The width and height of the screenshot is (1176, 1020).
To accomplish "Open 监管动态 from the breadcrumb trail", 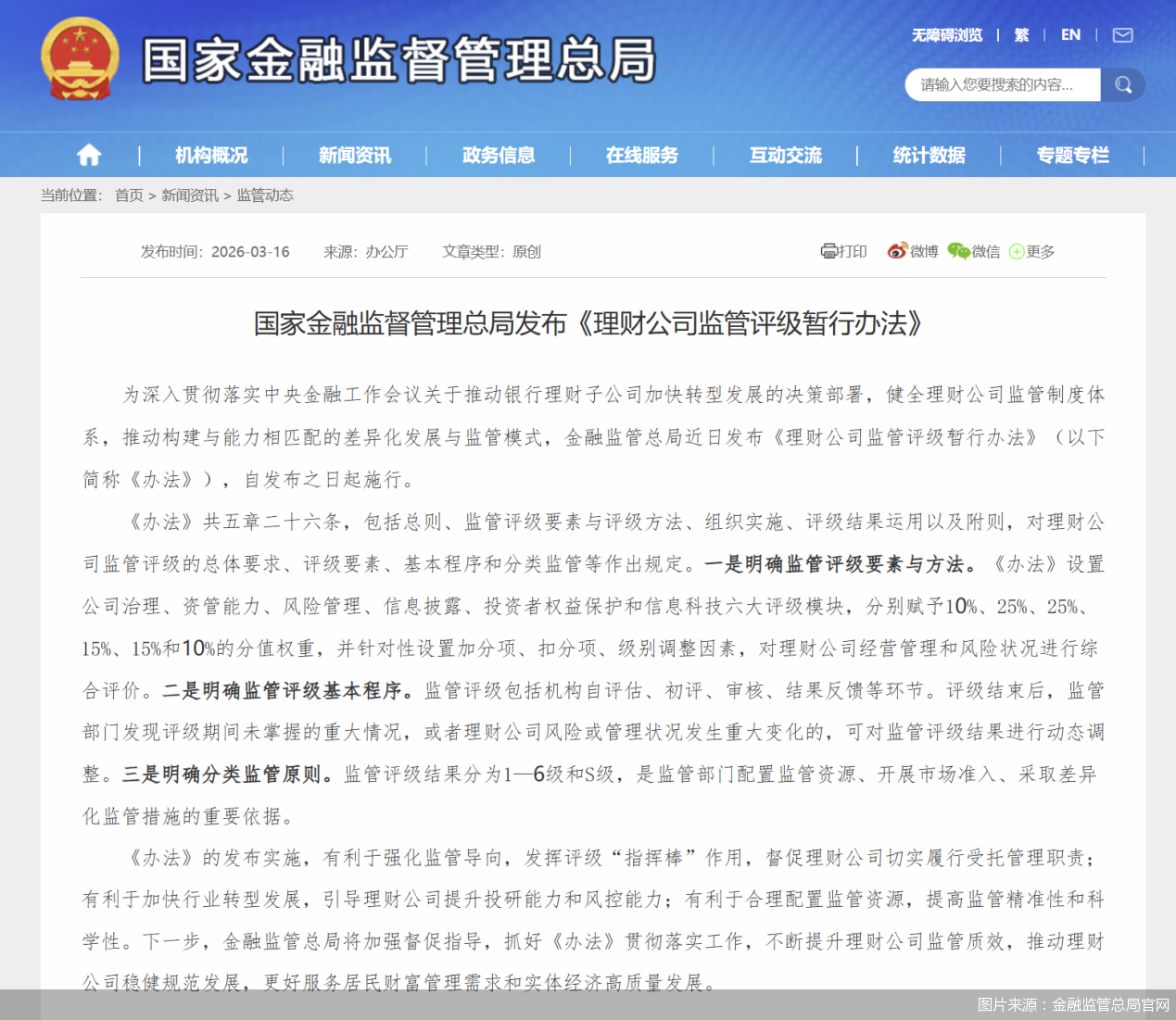I will [265, 195].
